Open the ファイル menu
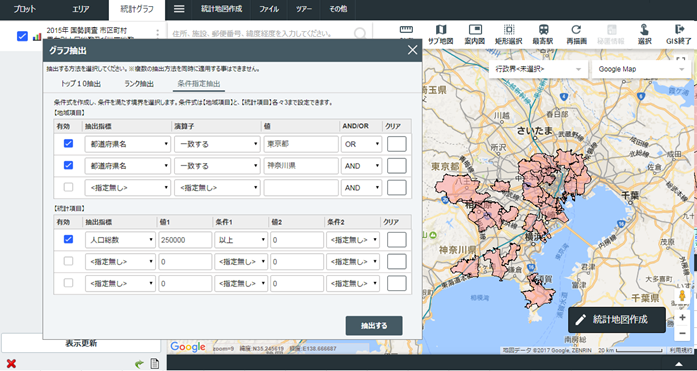 point(269,9)
